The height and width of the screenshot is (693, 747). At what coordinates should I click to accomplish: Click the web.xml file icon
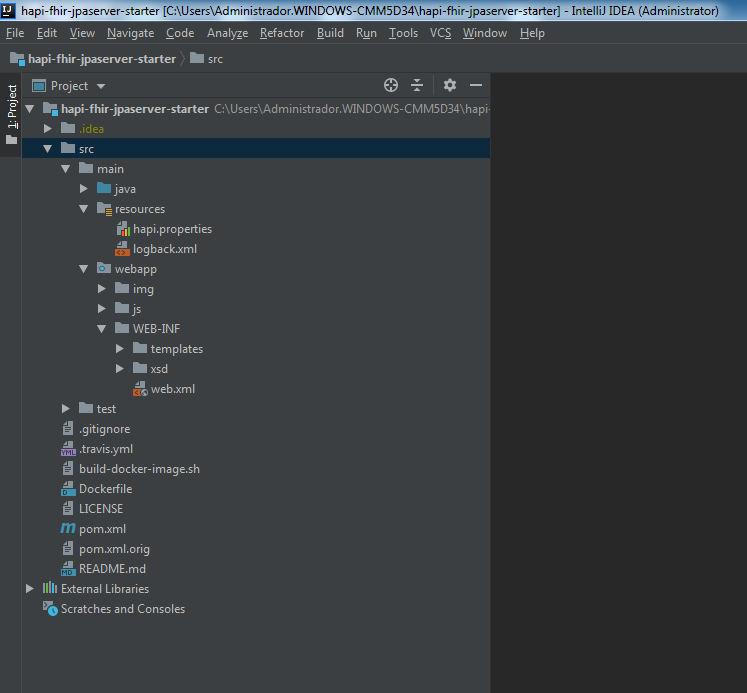pos(140,389)
